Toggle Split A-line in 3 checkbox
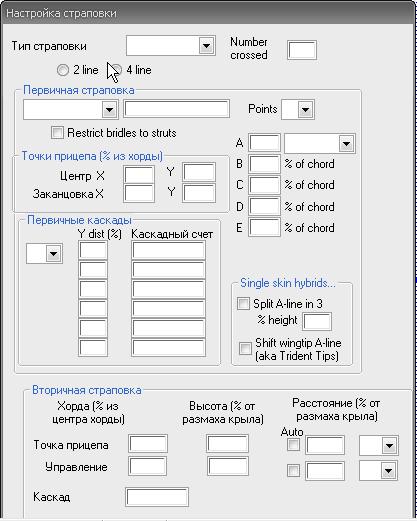Image resolution: width=417 pixels, height=521 pixels. coord(243,304)
